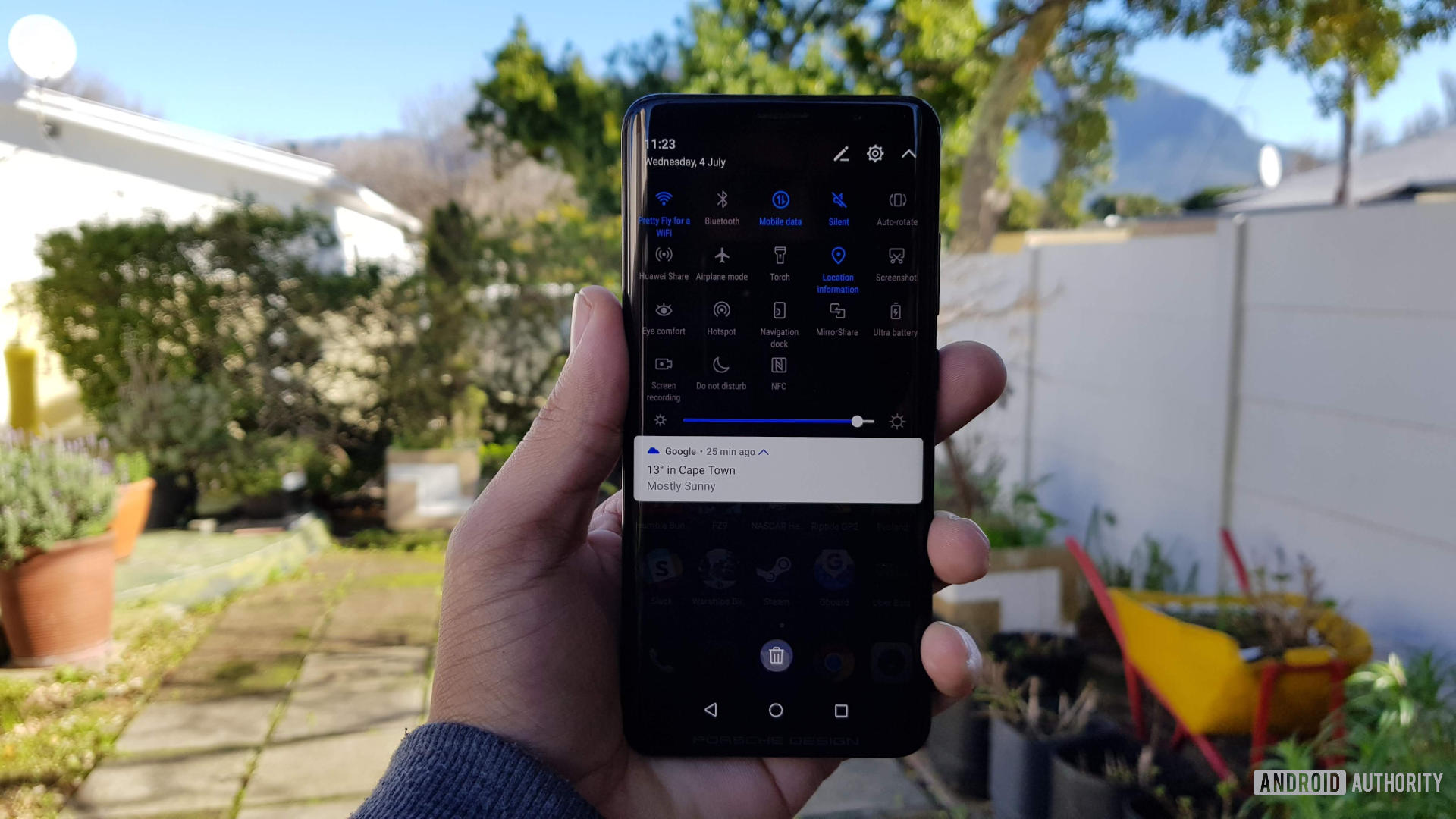The width and height of the screenshot is (1456, 819).
Task: Tap notification delete trash icon
Action: pos(774,656)
